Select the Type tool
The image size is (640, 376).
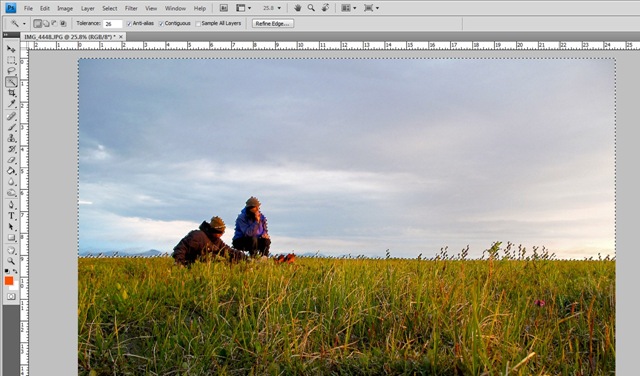pos(11,216)
